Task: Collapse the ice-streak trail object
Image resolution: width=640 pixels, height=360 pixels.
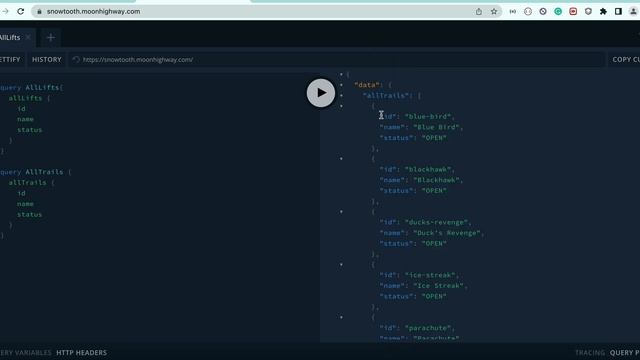Action: click(341, 264)
